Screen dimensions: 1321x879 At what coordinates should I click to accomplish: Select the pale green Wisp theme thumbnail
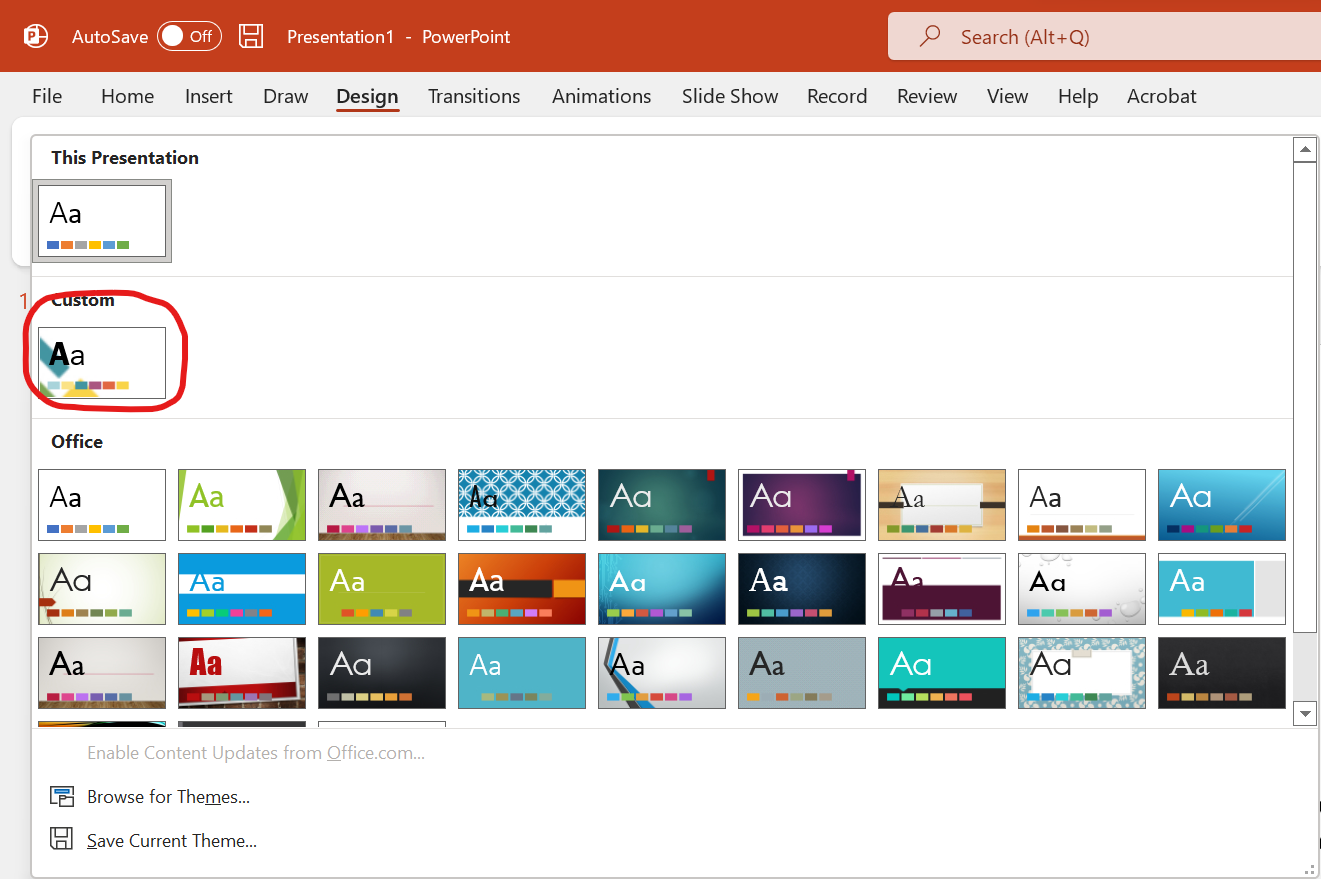click(x=102, y=589)
